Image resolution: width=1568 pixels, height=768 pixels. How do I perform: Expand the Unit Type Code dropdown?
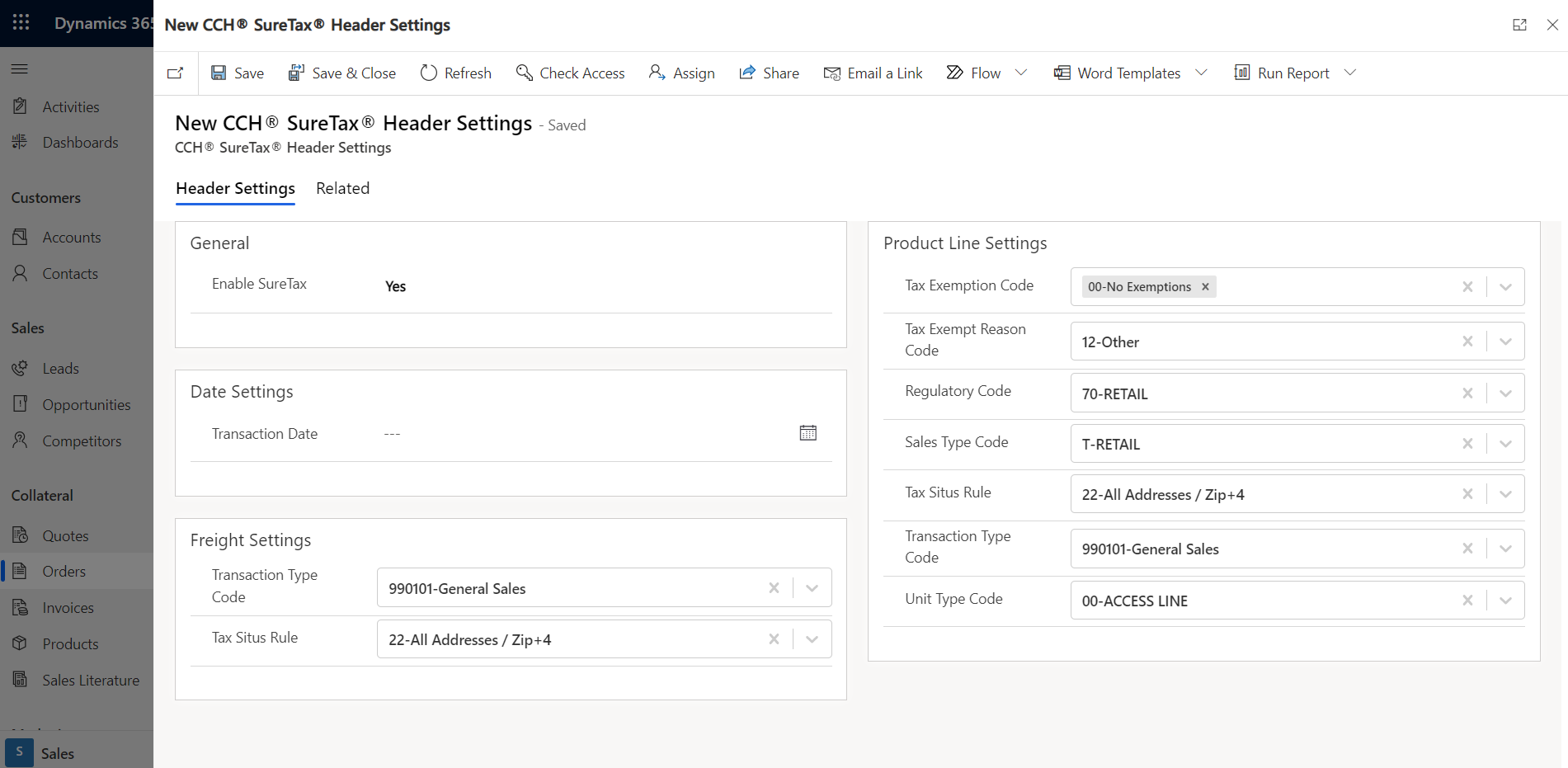click(1505, 601)
